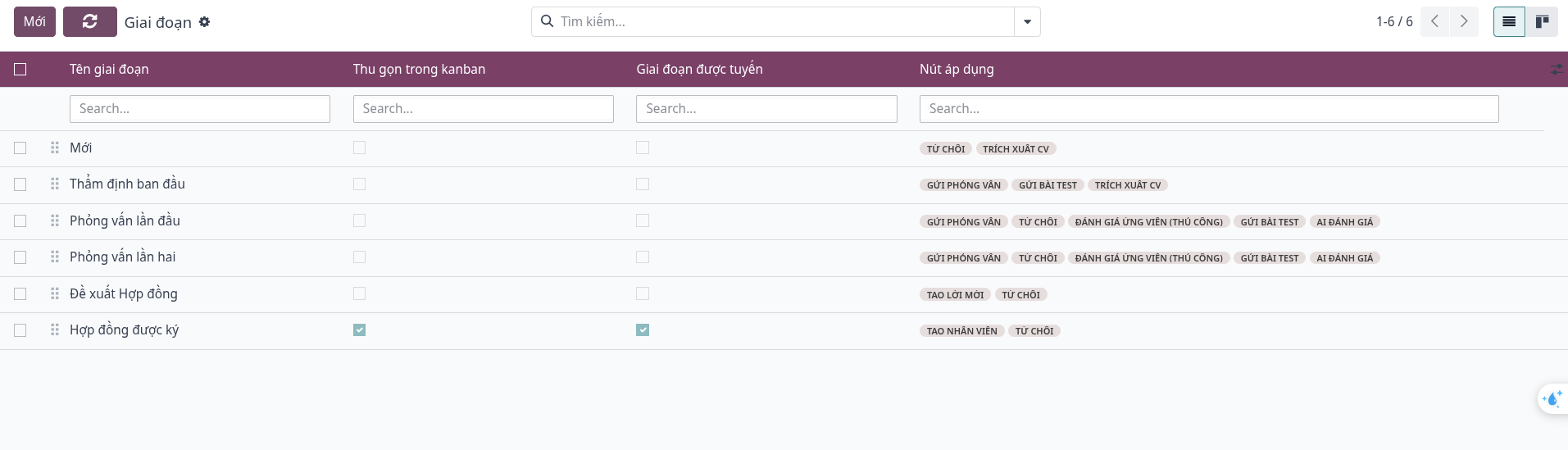
Task: Click the Mới create button
Action: pos(34,22)
